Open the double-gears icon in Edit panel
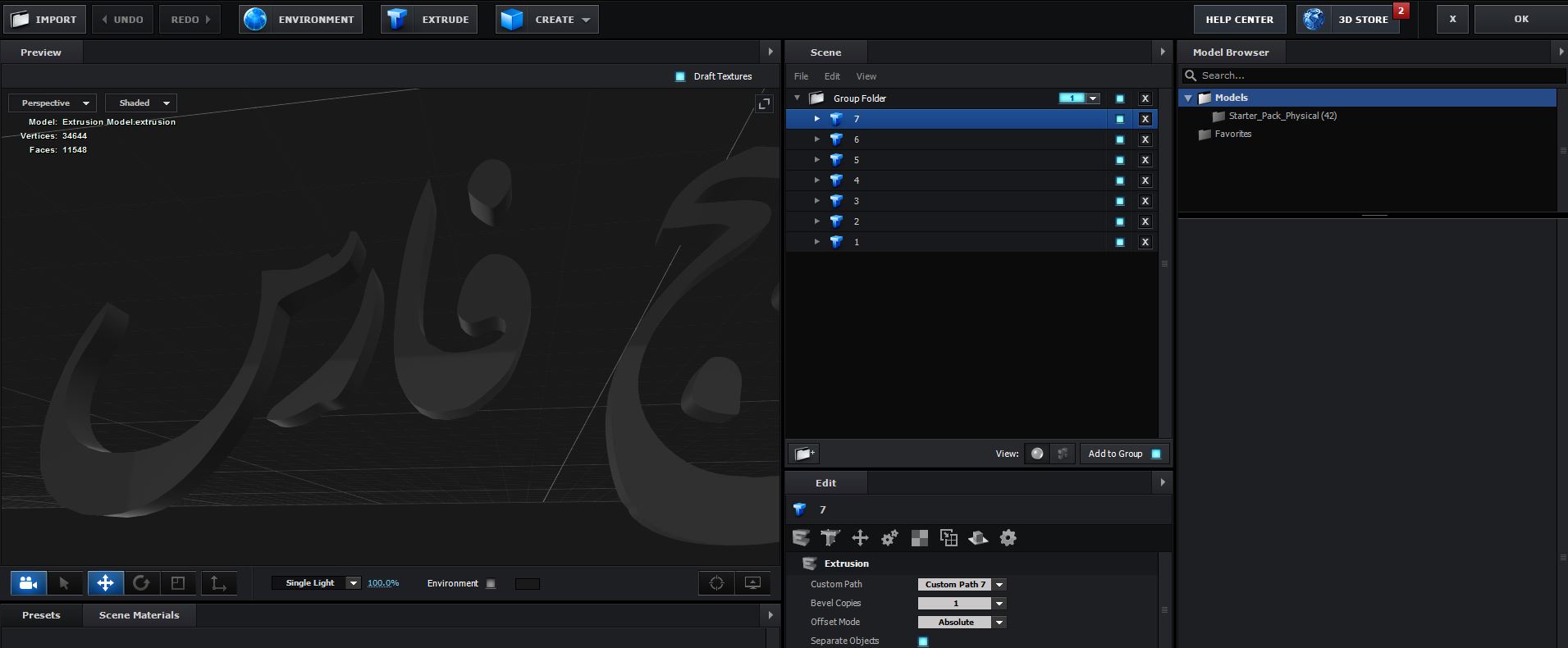Screen dimensions: 1568x648 pos(889,538)
